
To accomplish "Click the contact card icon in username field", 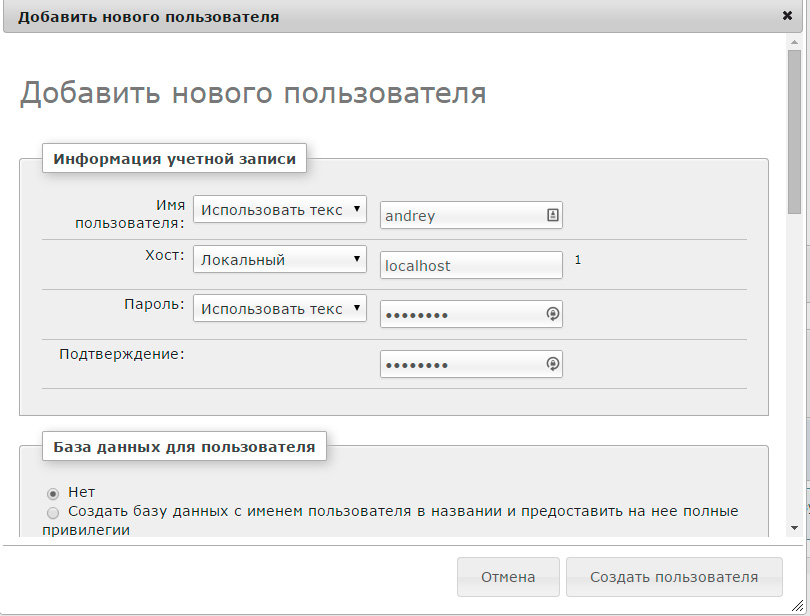I will pos(552,215).
